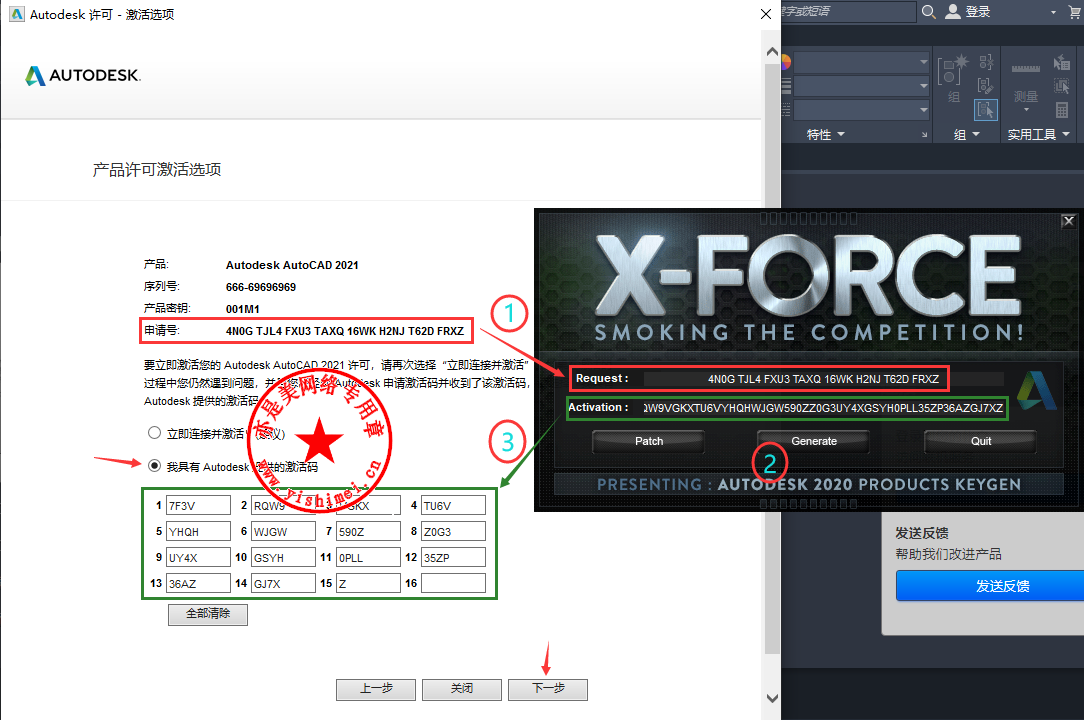This screenshot has width=1084, height=720.
Task: Click activation code field 15 containing Z
Action: [x=368, y=583]
